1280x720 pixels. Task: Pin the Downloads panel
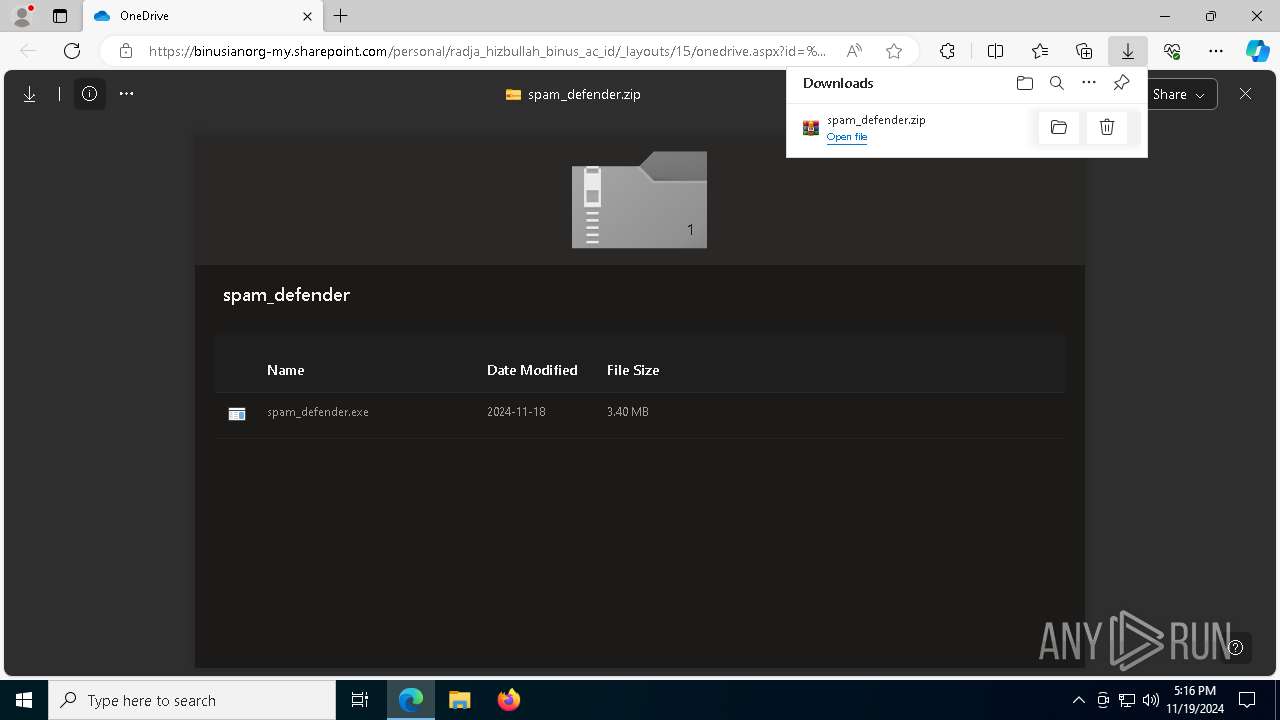point(1121,83)
